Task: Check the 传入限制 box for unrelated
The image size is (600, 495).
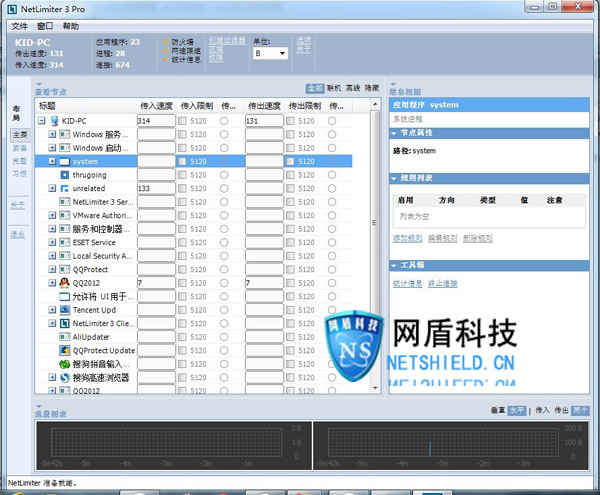Action: 183,188
